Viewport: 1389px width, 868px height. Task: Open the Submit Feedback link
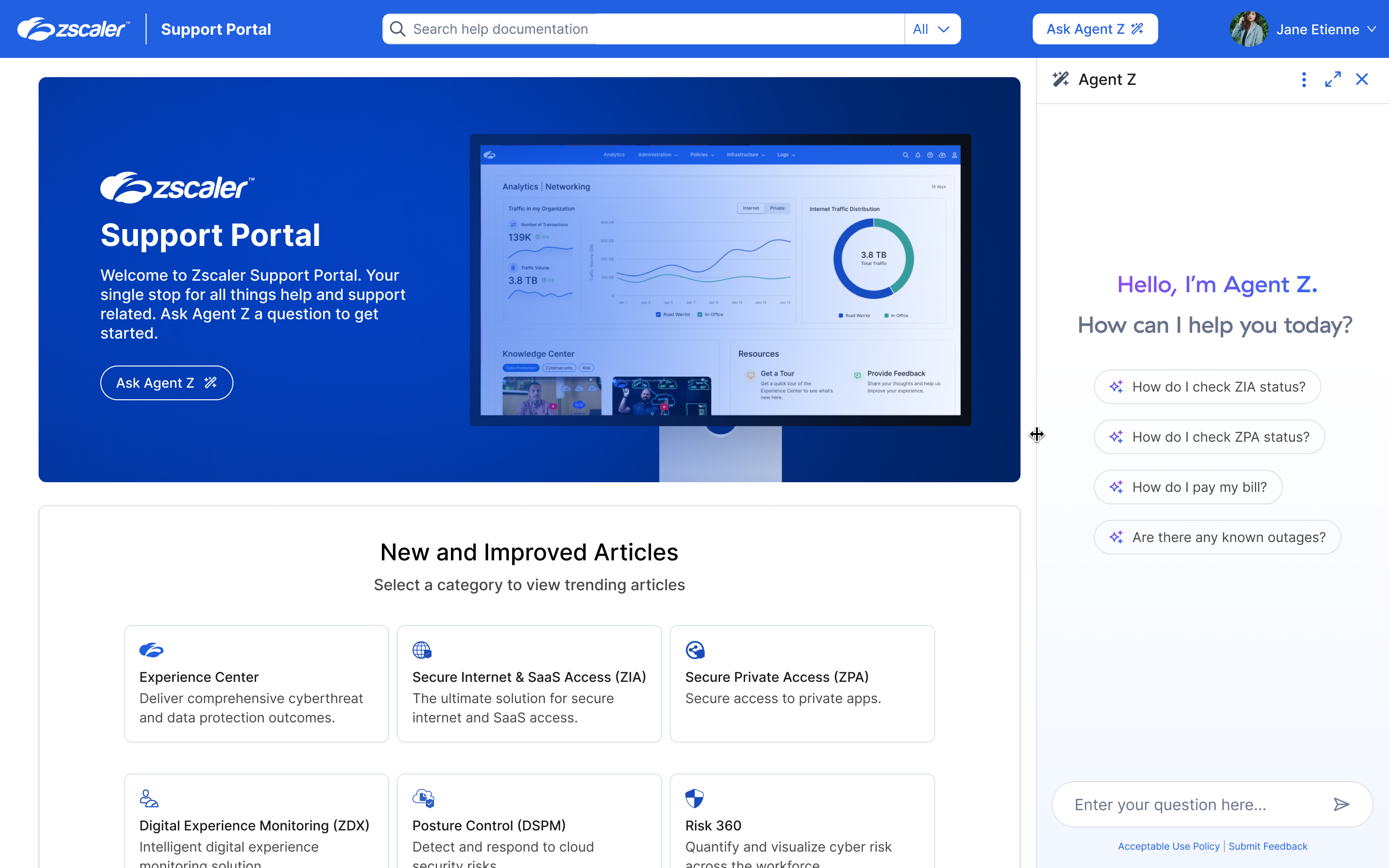(x=1268, y=846)
